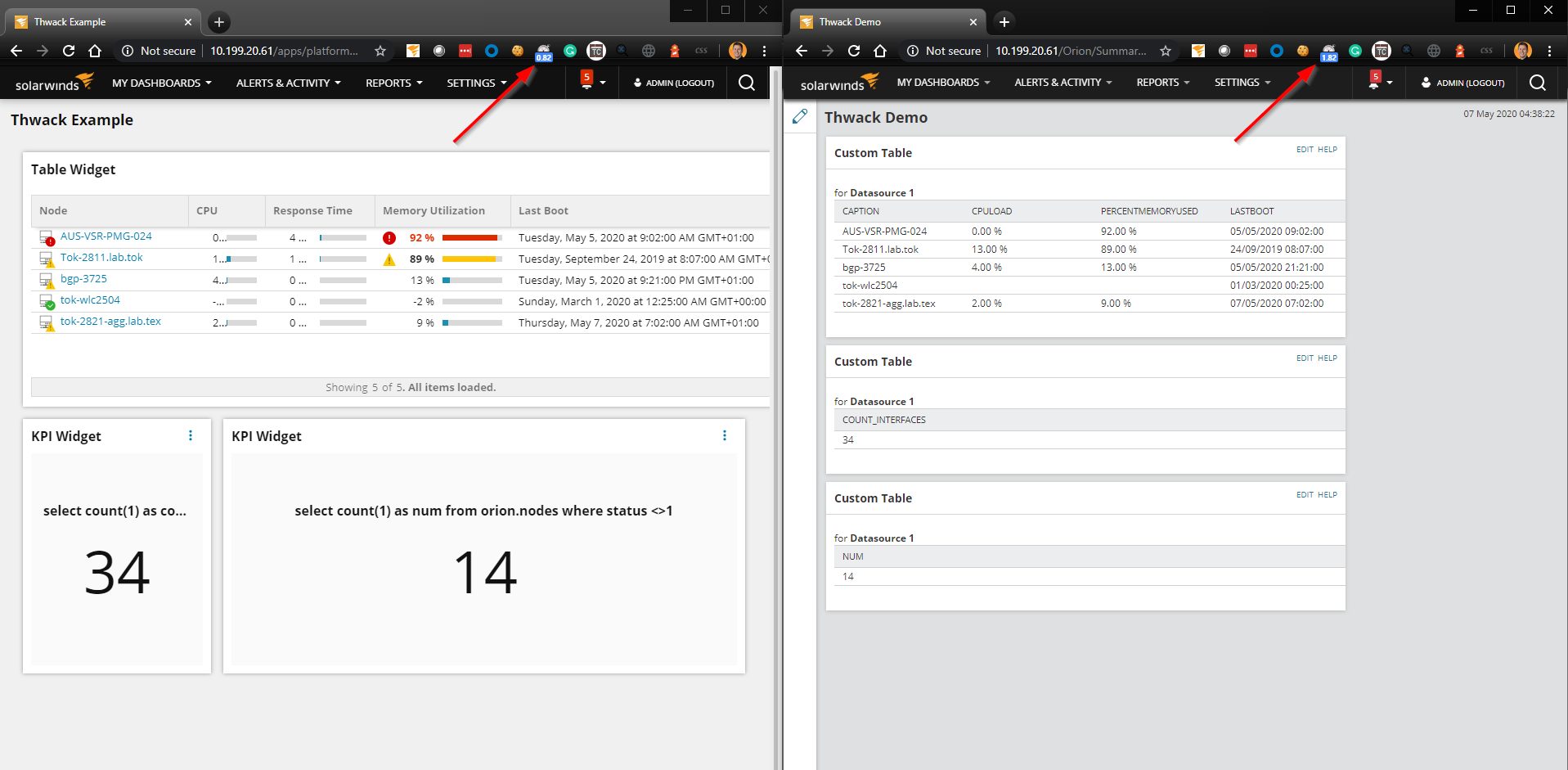Image resolution: width=1568 pixels, height=770 pixels.
Task: Click the SolarWinds logo in Thwack Demo window
Action: point(840,83)
